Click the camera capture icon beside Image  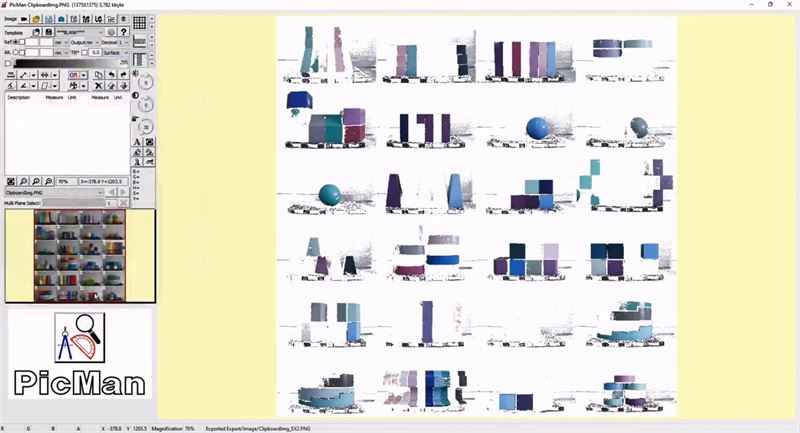[23, 19]
